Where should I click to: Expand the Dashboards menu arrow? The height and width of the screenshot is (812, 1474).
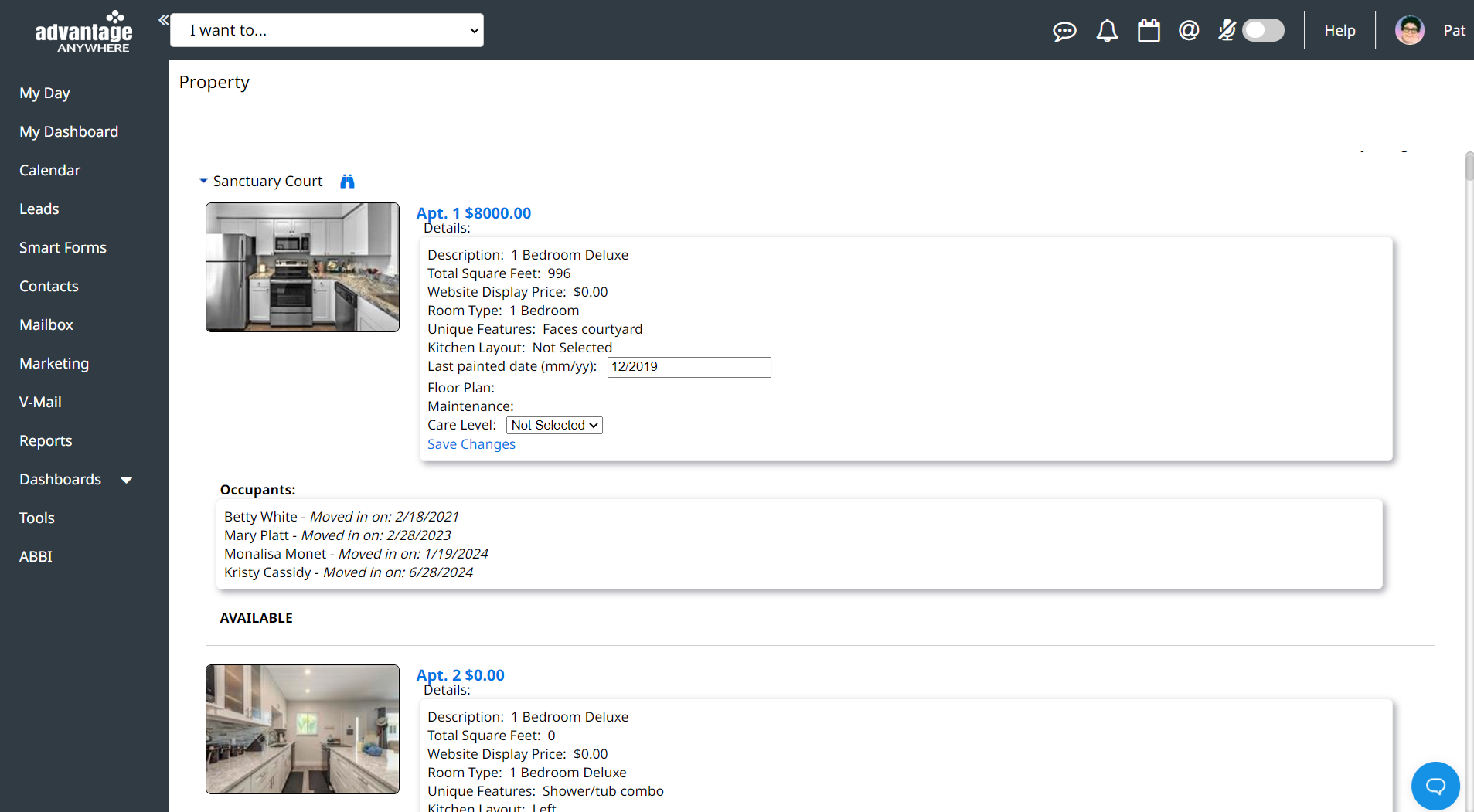pos(126,480)
